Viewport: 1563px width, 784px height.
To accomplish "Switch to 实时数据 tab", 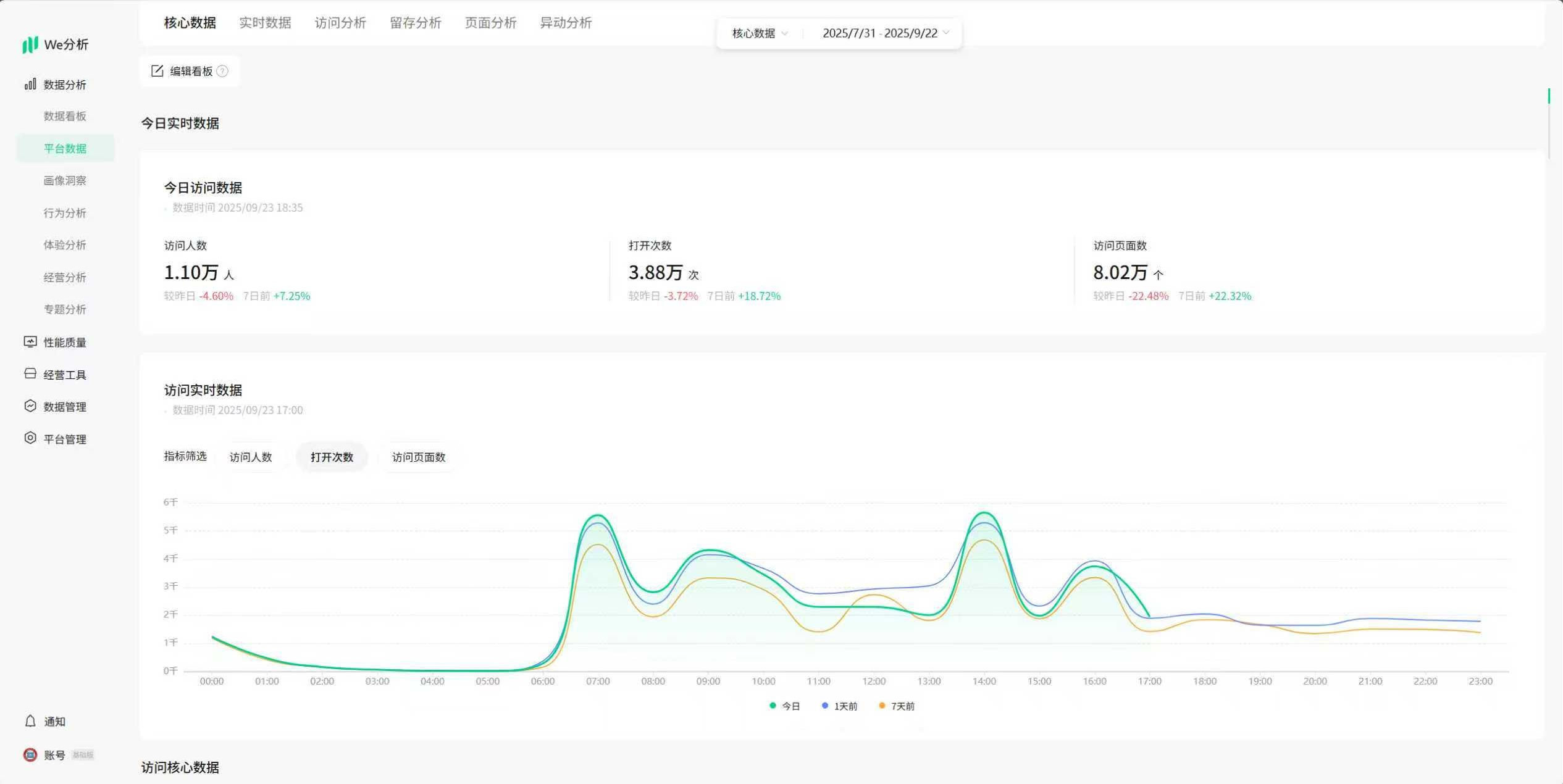I will pos(265,23).
